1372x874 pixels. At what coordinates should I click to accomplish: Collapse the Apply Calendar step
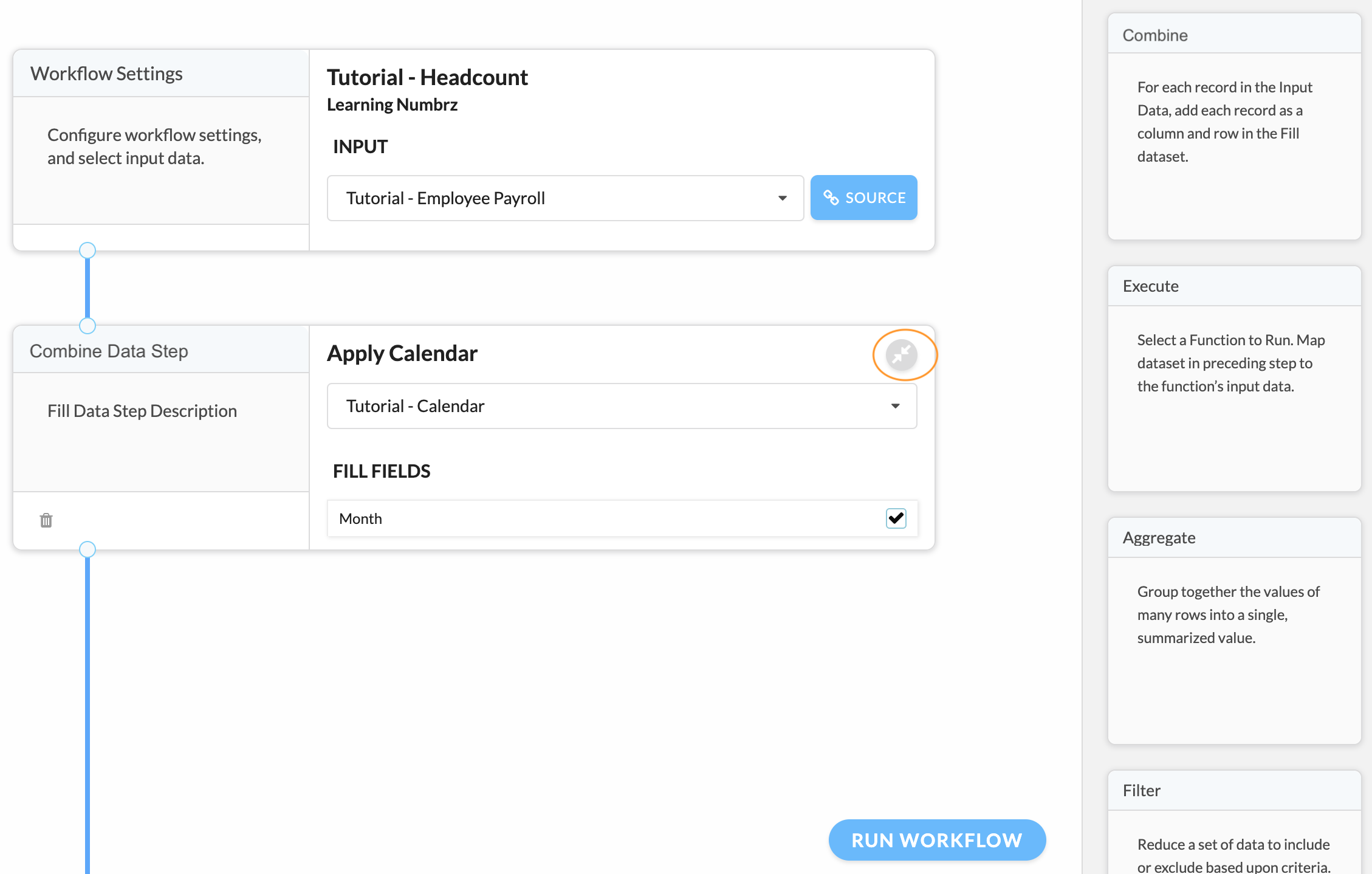901,354
